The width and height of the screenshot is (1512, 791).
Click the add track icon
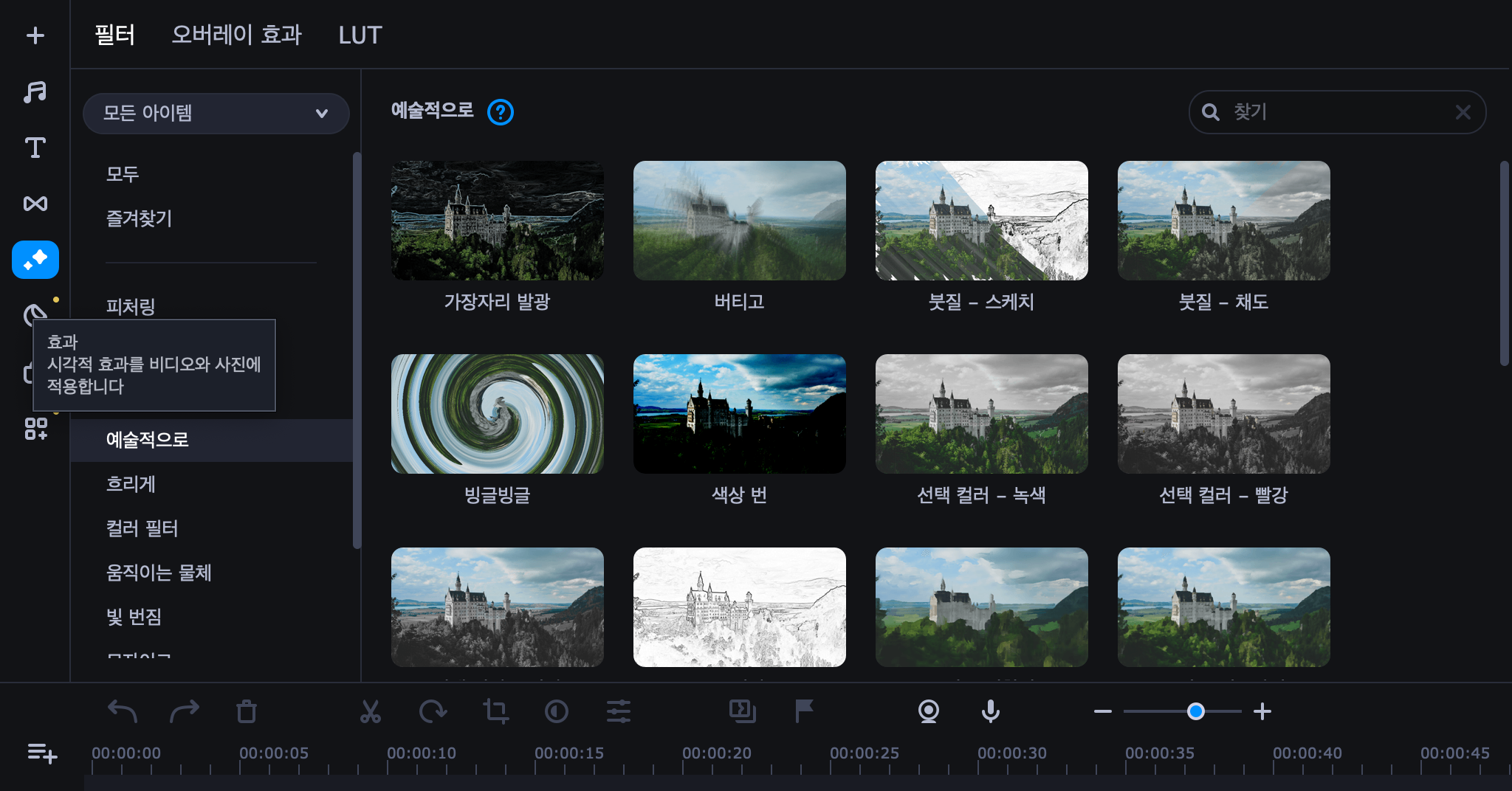[x=42, y=753]
